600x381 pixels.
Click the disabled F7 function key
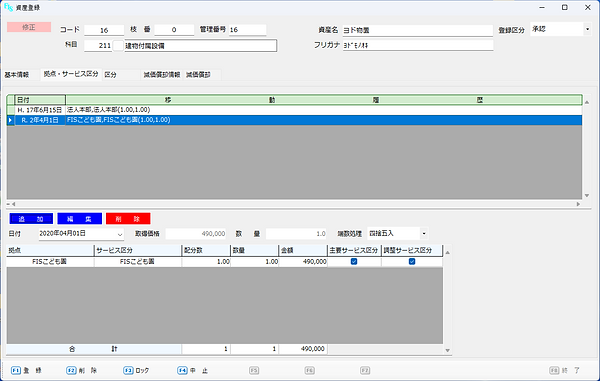pos(365,370)
